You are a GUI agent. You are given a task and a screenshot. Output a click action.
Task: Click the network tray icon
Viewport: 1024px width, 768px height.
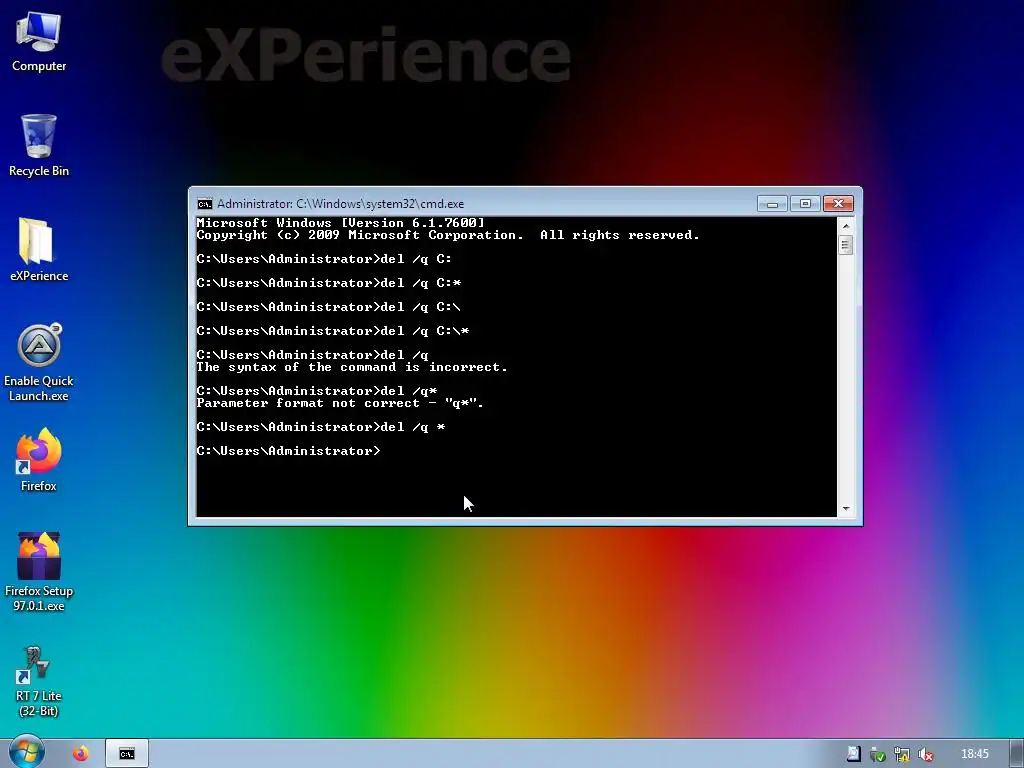point(902,754)
